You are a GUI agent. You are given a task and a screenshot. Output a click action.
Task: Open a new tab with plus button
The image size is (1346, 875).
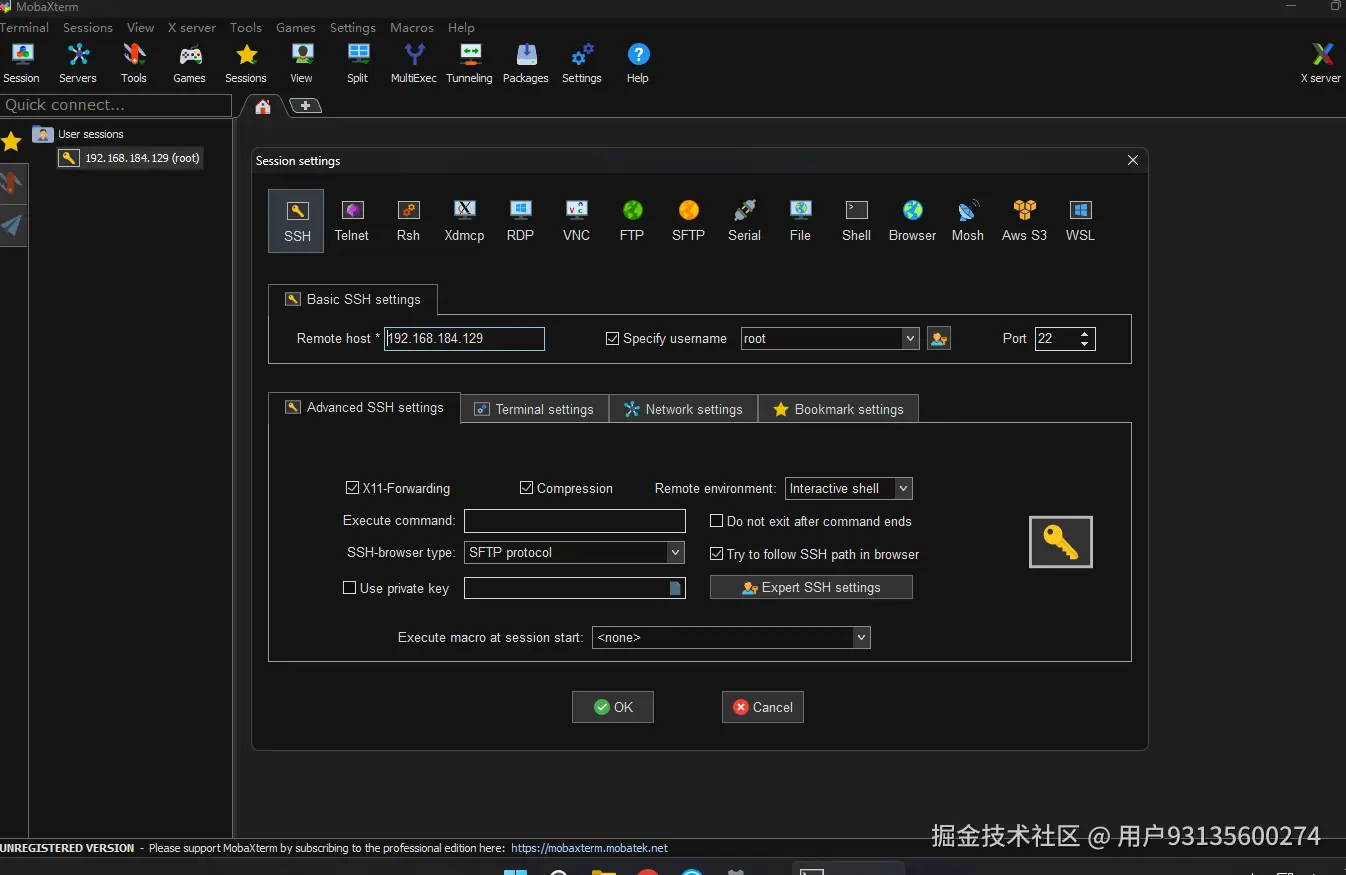coord(305,105)
